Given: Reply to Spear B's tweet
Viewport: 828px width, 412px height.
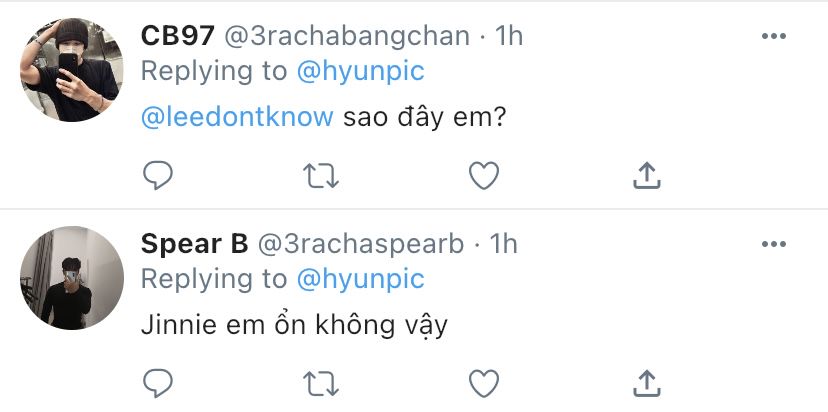Looking at the screenshot, I should click(158, 381).
